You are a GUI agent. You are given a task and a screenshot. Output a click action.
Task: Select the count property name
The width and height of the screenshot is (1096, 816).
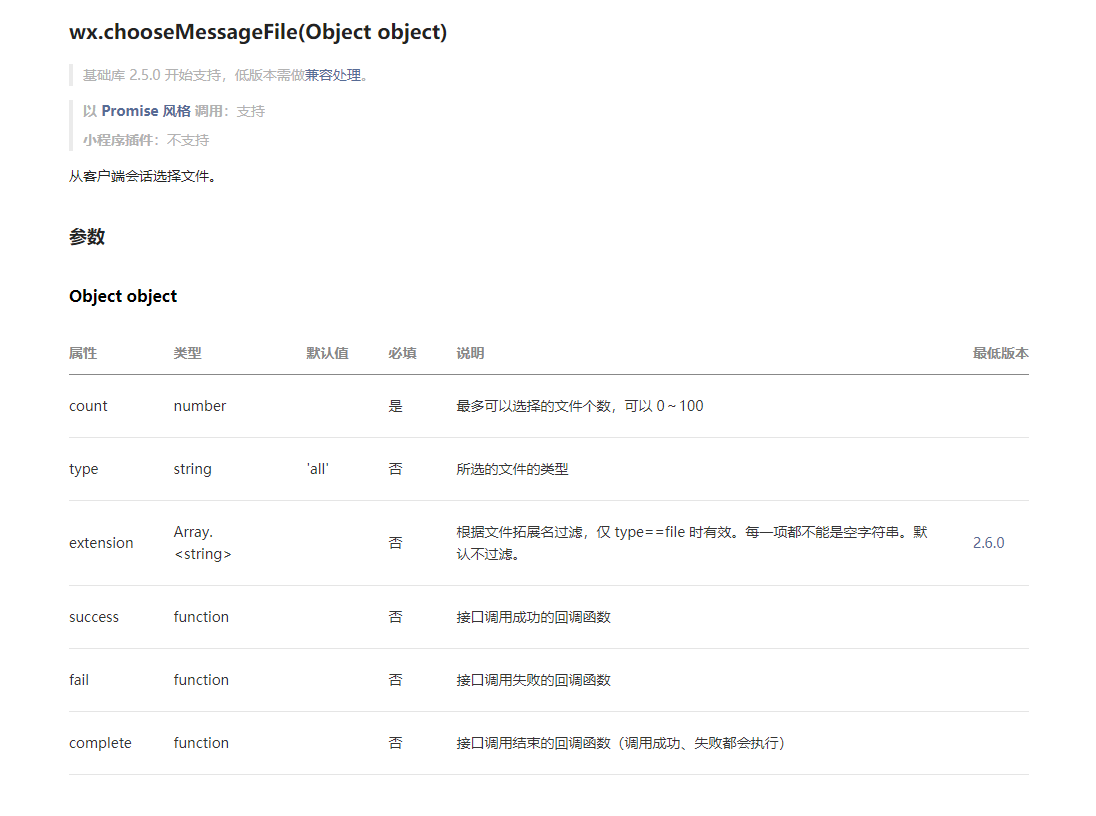tap(88, 406)
